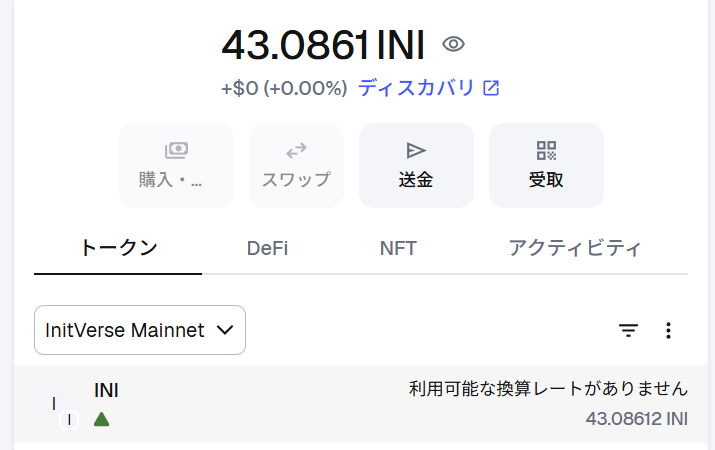Screen dimensions: 715x450
Task: Click the green triangle under INI
Action: [x=101, y=419]
